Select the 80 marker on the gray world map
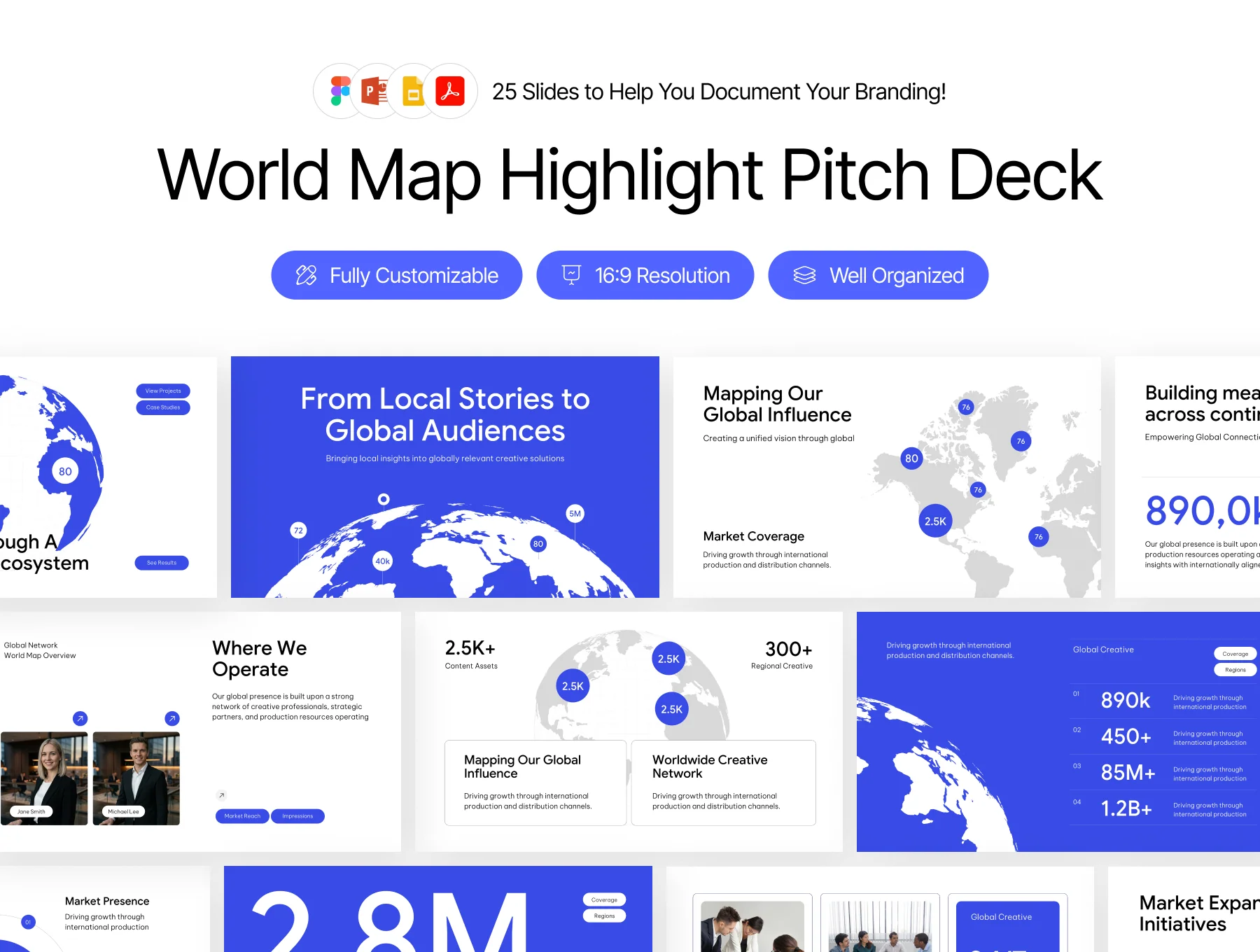This screenshot has height=952, width=1260. [x=911, y=458]
